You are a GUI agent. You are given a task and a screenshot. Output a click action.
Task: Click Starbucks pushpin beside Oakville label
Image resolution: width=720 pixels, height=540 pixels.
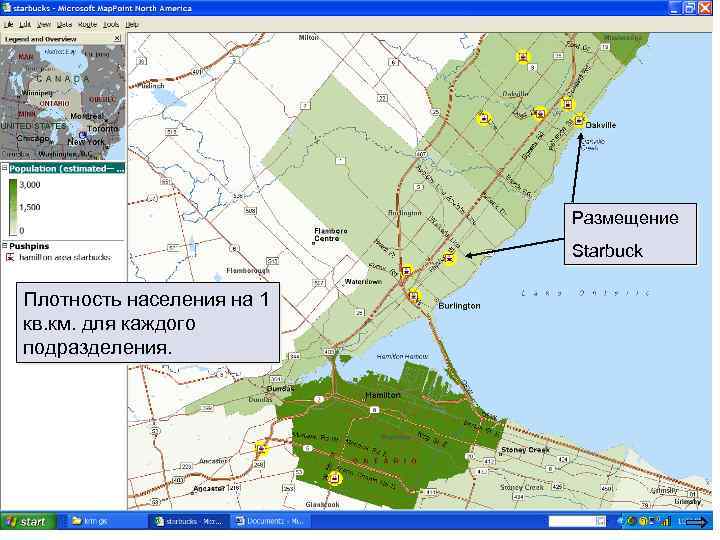(x=579, y=121)
